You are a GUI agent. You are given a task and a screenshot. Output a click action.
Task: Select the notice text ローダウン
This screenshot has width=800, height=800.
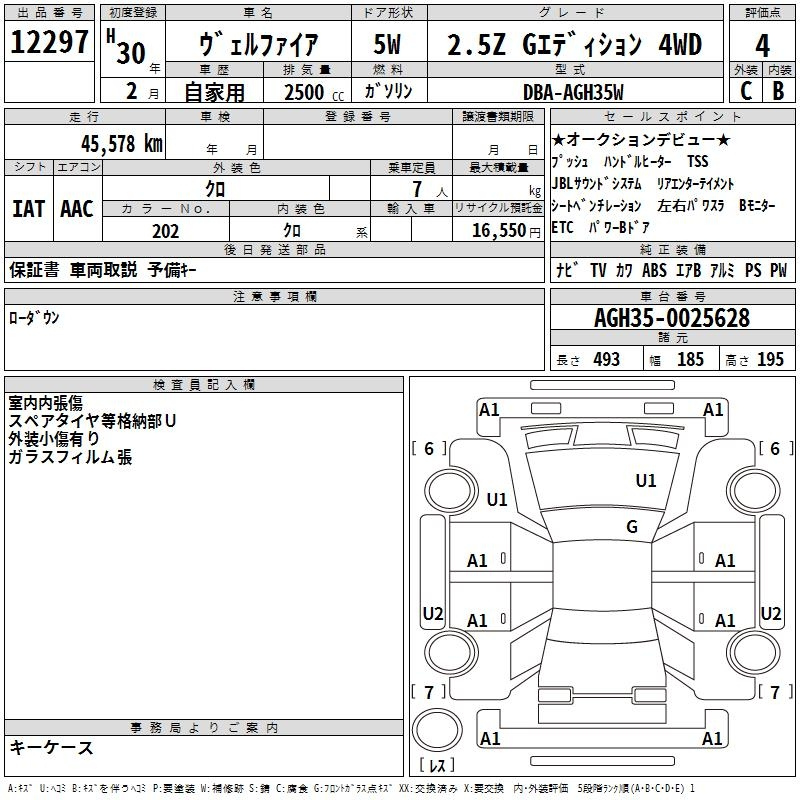click(x=34, y=317)
